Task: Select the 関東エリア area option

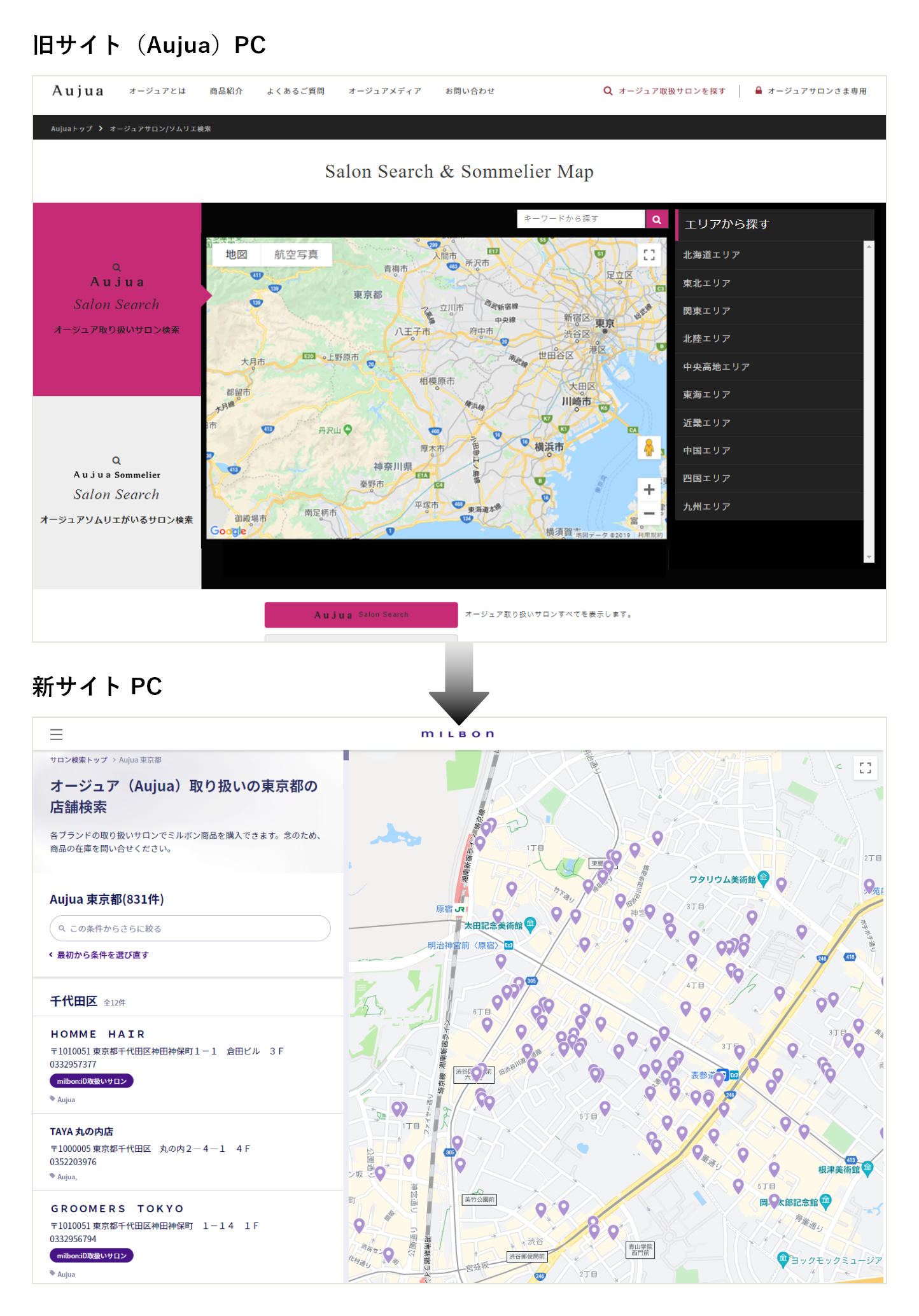Action: 706,311
